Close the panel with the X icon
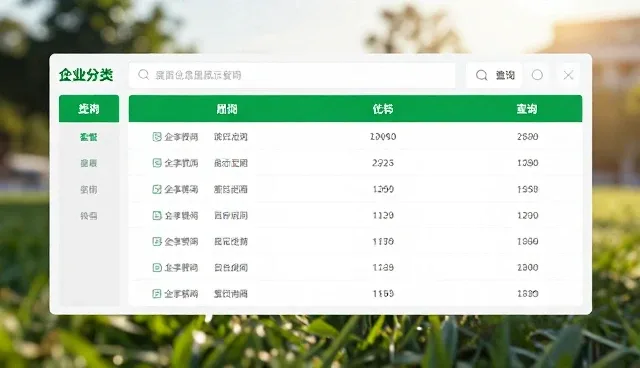This screenshot has height=368, width=640. (568, 75)
